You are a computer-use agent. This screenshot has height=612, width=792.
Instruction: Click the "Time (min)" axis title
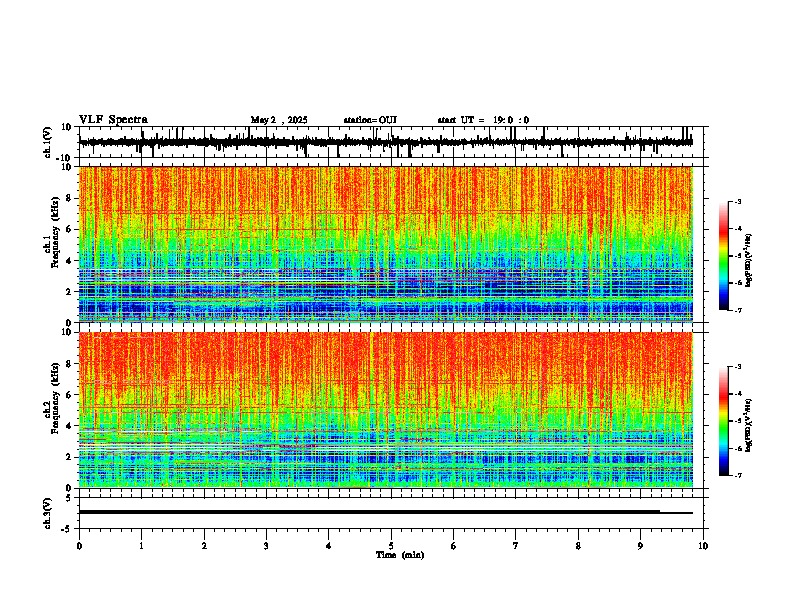pyautogui.click(x=400, y=555)
